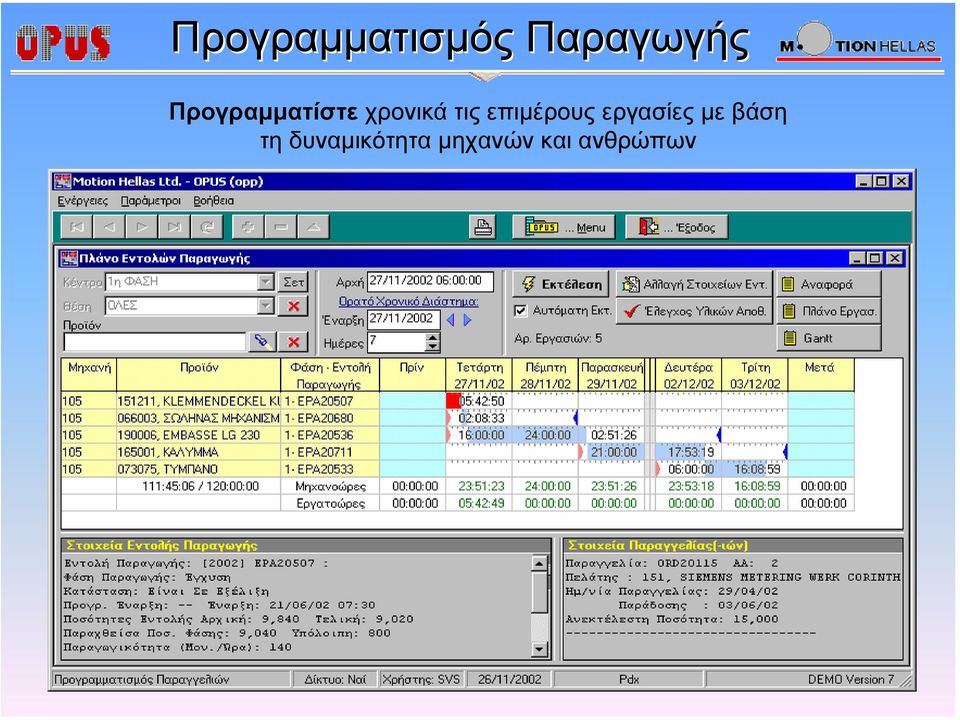This screenshot has height=720, width=960.
Task: Clear Θέση with red X button
Action: point(293,306)
